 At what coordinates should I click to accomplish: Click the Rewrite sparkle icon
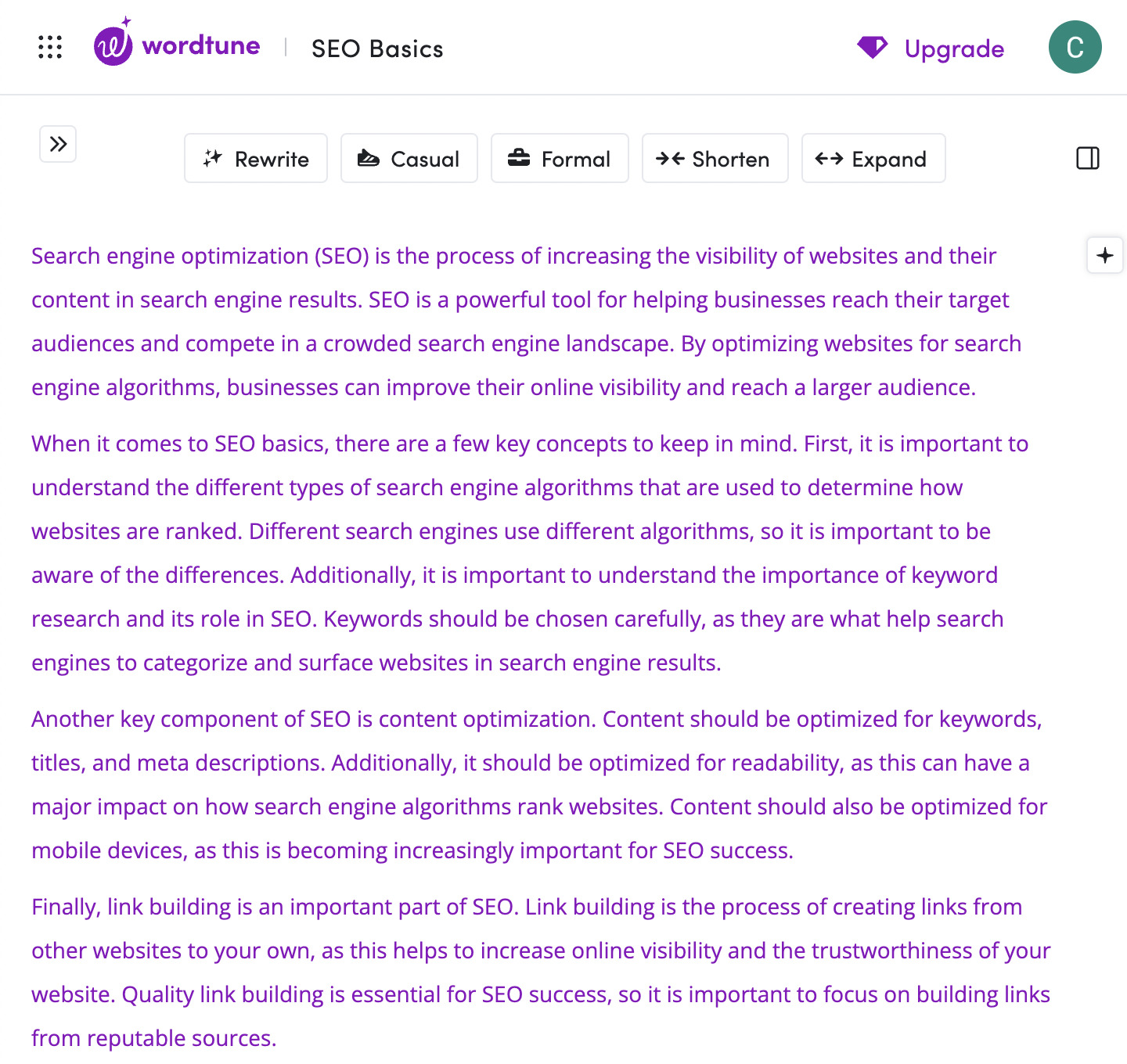(x=213, y=159)
